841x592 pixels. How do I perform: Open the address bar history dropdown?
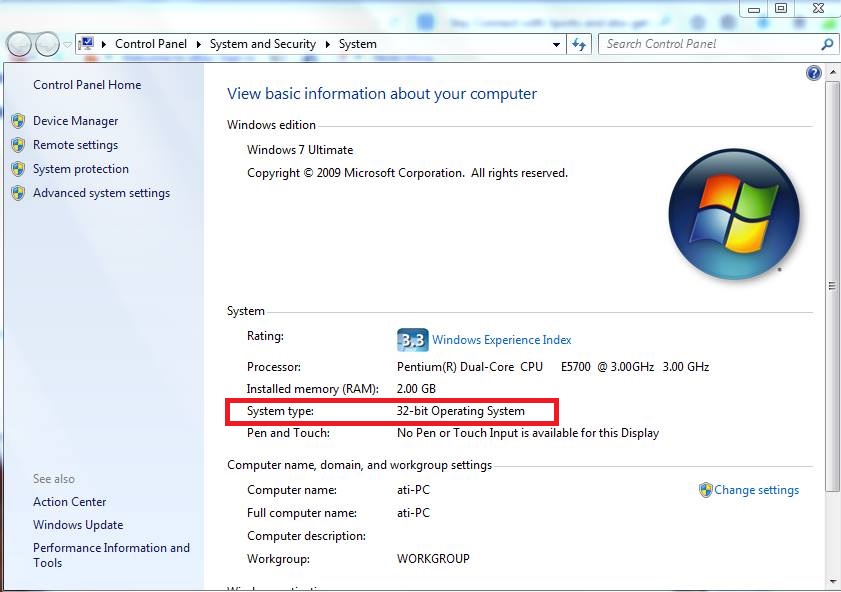click(x=556, y=45)
